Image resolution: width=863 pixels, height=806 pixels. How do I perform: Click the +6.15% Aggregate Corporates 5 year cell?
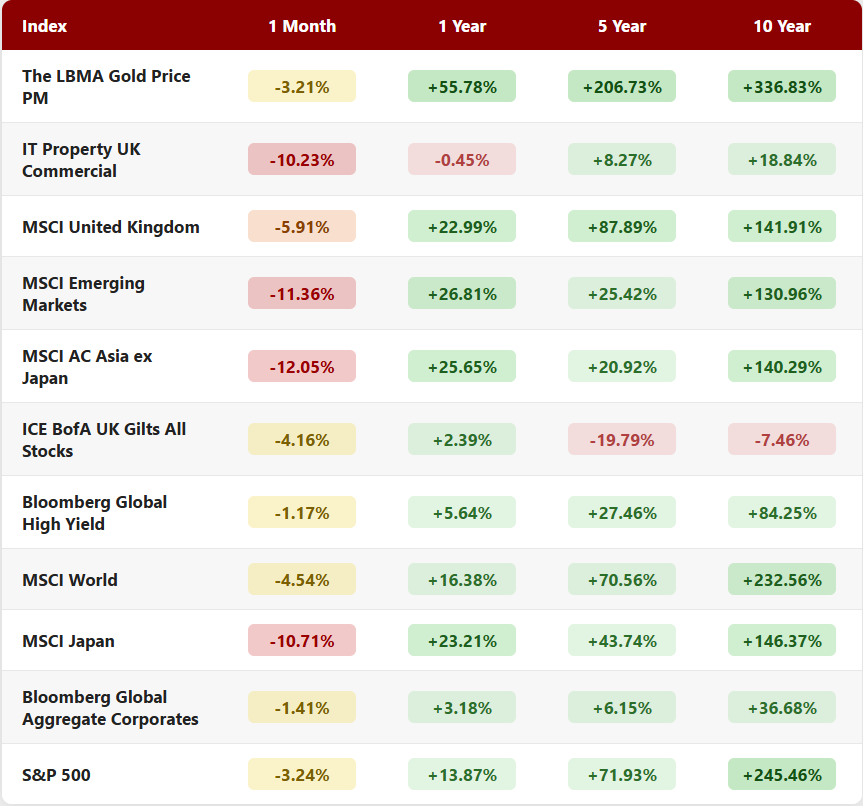(622, 708)
